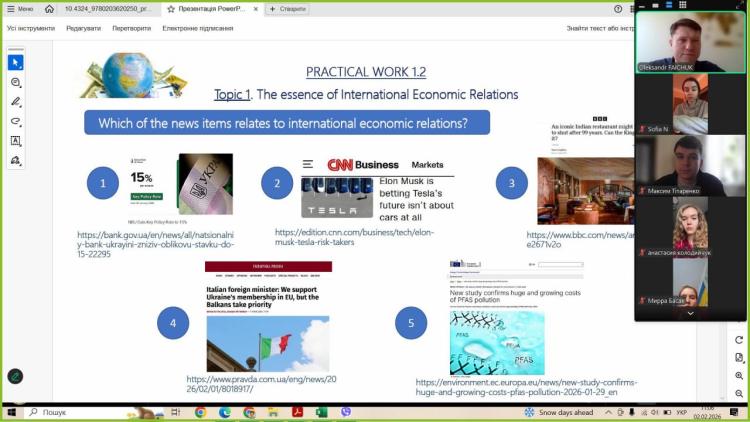Open Adobe Acrobat from taskbar
Screen dimensions: 750x422
pyautogui.click(x=298, y=412)
